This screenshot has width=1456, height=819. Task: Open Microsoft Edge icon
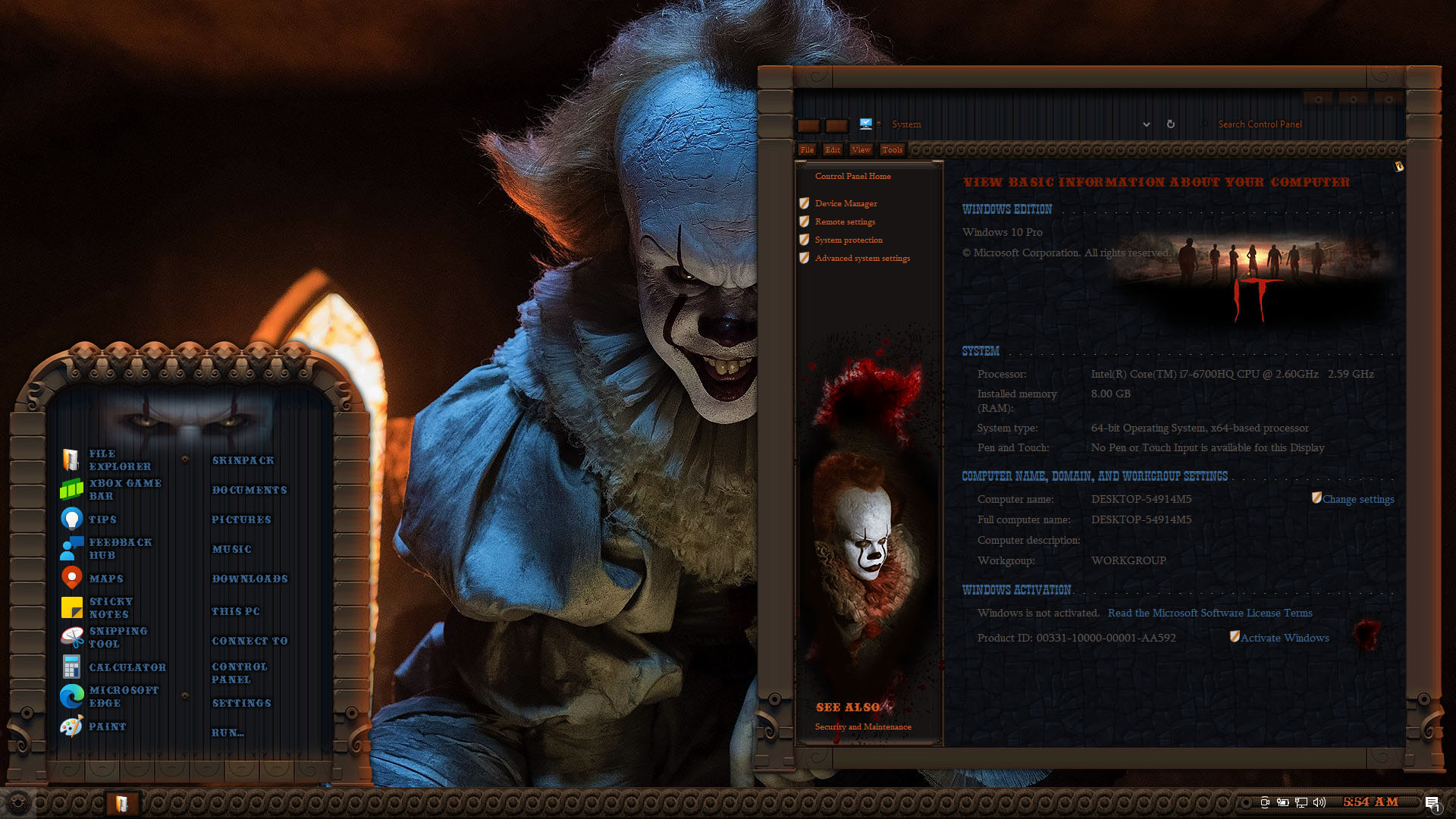[71, 696]
